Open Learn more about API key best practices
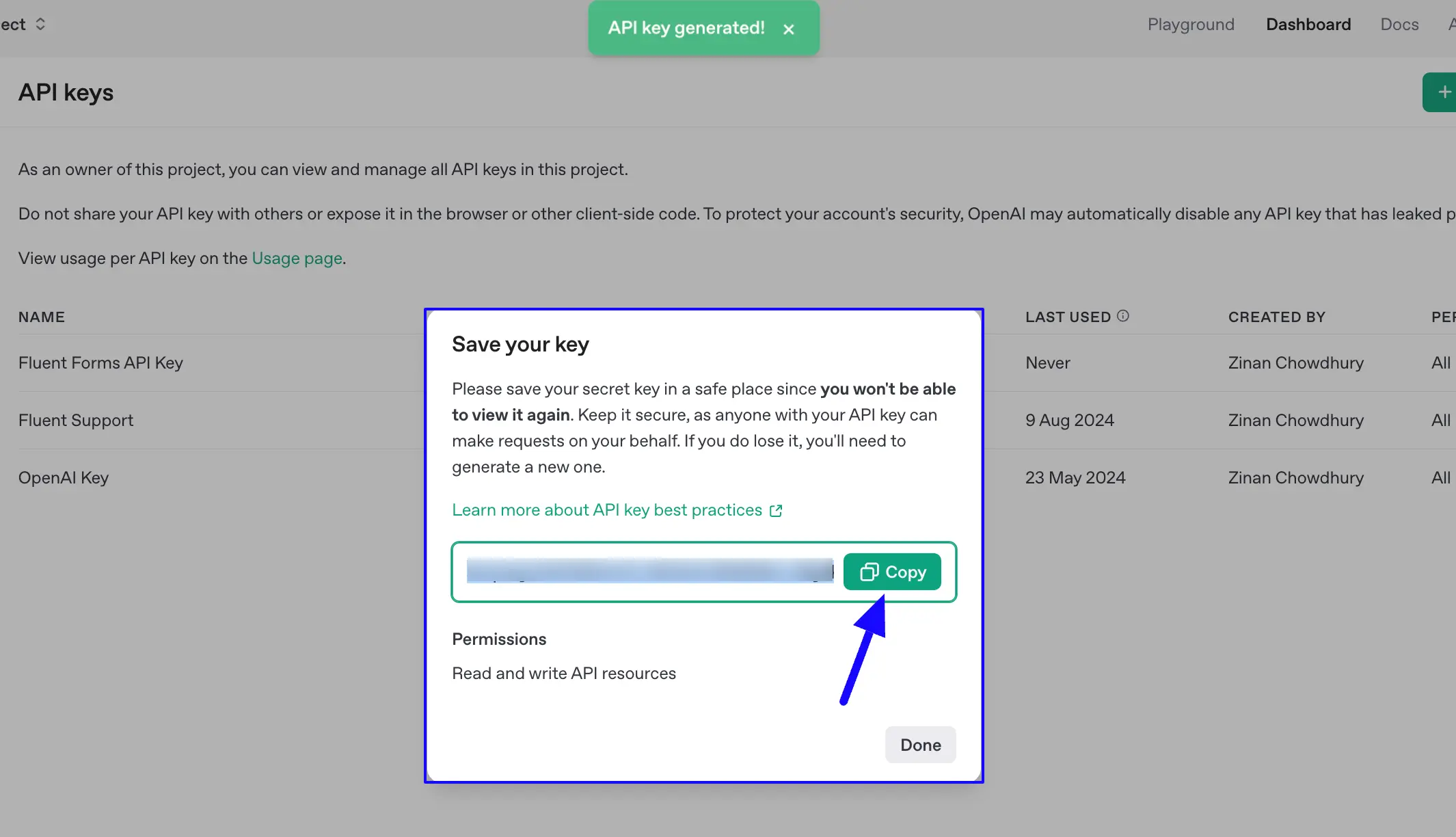This screenshot has height=837, width=1456. coord(606,509)
